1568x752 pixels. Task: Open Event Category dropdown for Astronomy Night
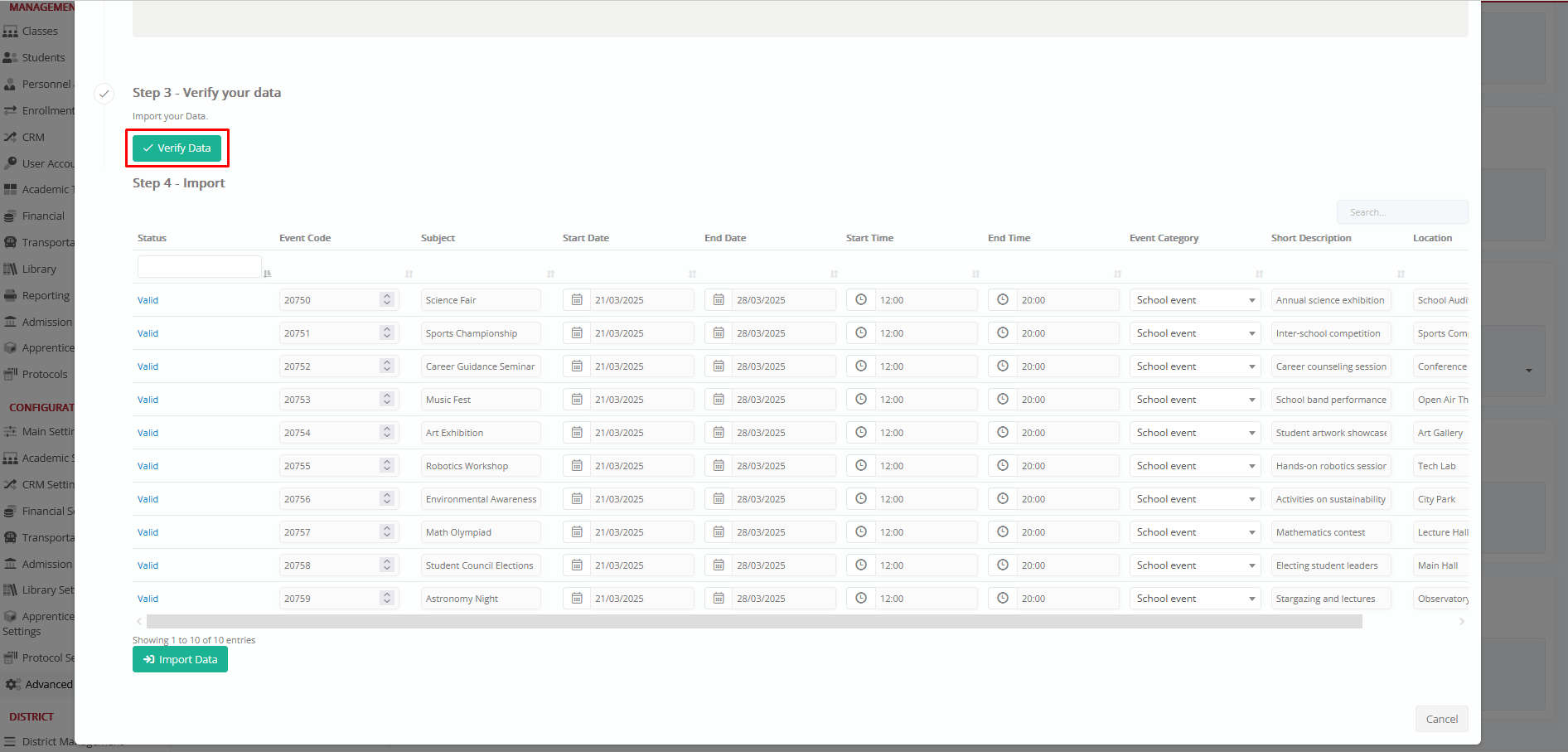coord(1251,599)
